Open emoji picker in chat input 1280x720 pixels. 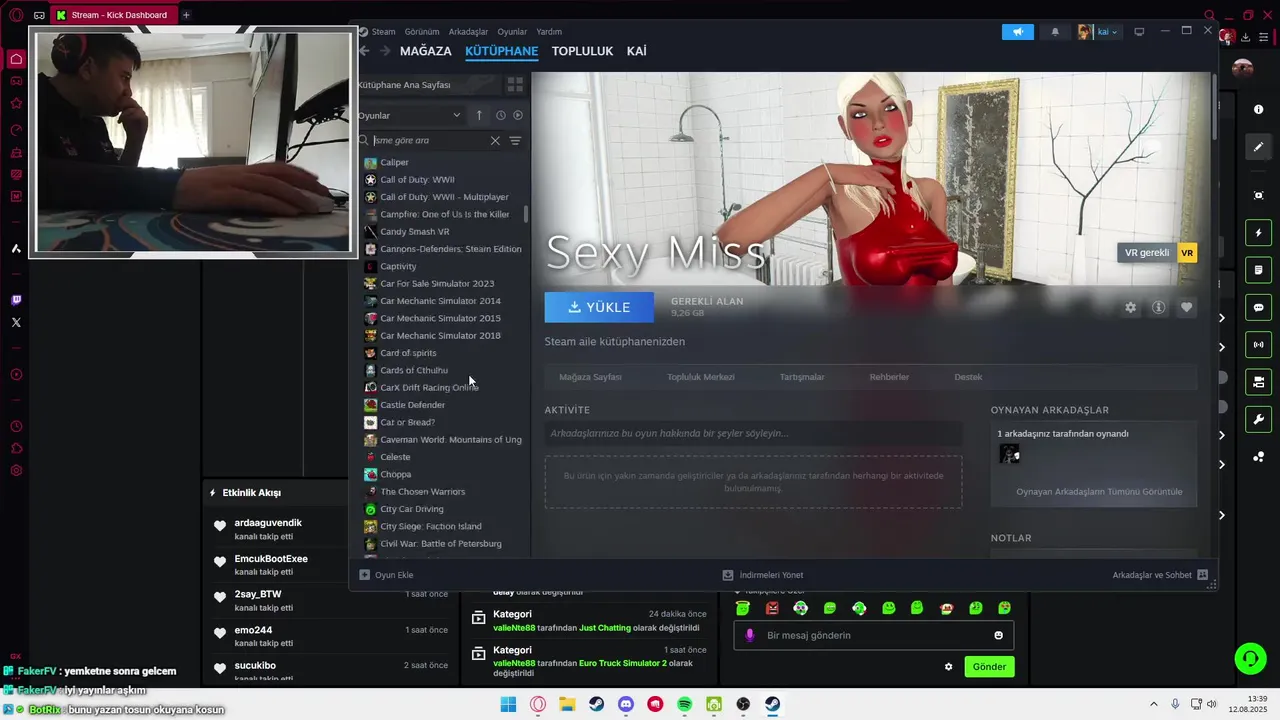(998, 636)
